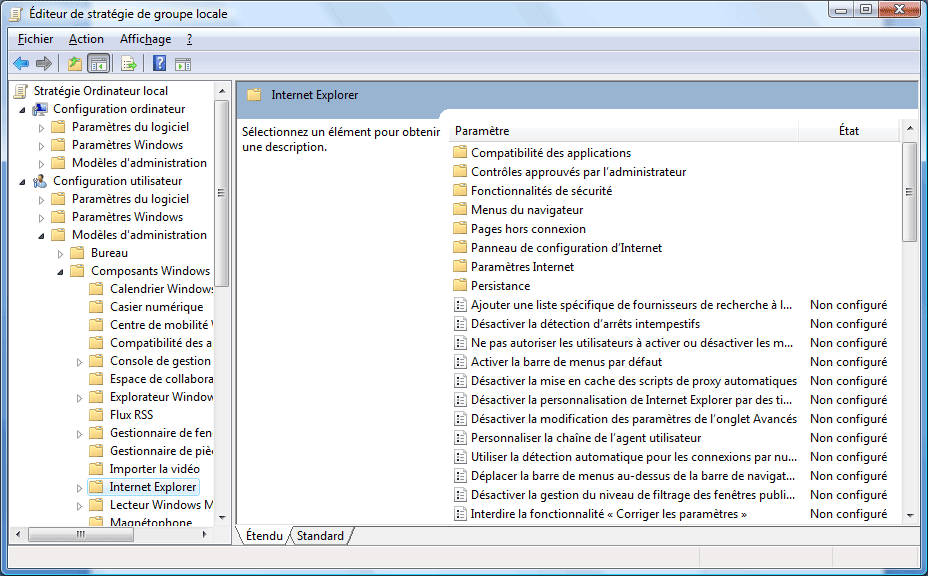This screenshot has height=576, width=928.
Task: Go up one level with the folder arrow icon
Action: pos(75,63)
